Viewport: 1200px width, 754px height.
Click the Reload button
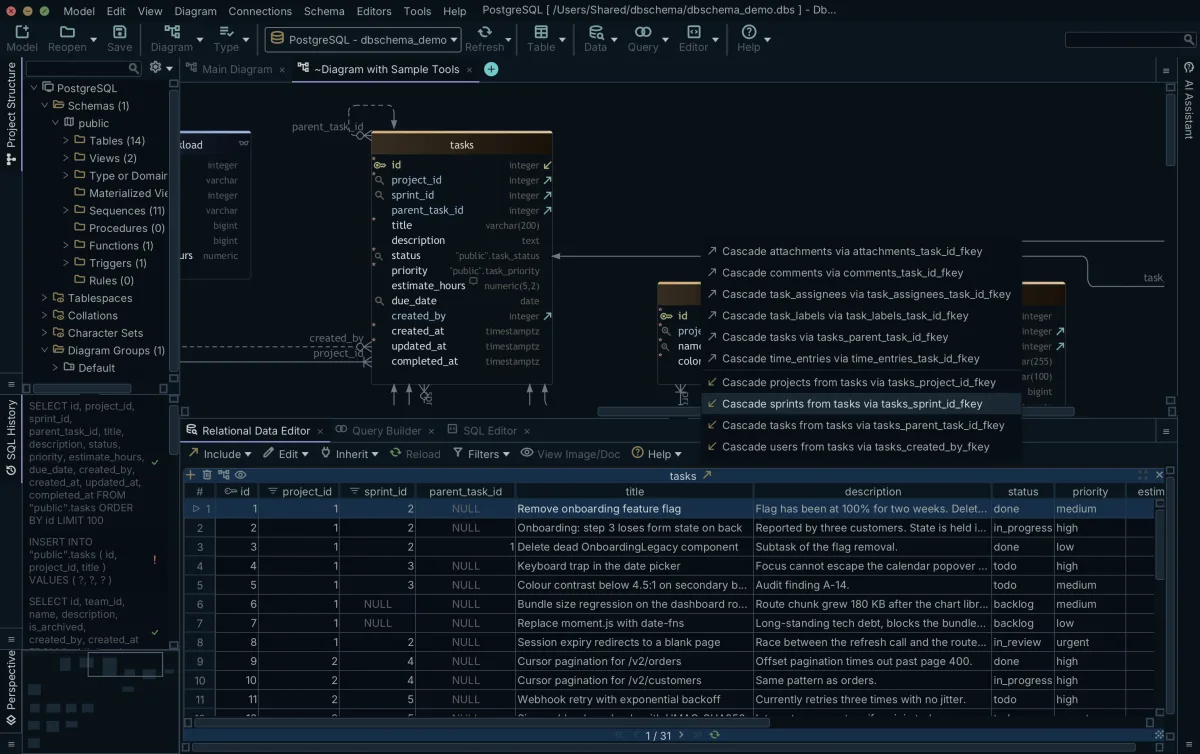[x=415, y=454]
